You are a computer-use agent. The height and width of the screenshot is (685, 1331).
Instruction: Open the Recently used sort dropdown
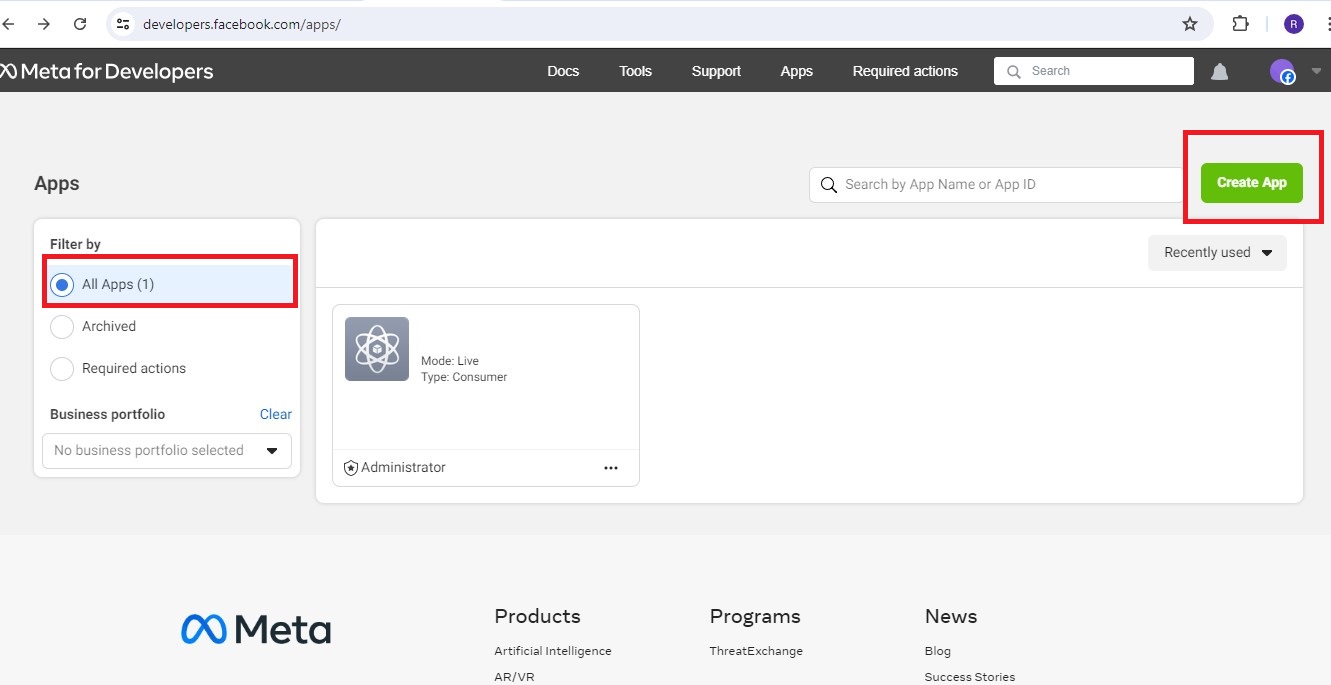(x=1217, y=253)
